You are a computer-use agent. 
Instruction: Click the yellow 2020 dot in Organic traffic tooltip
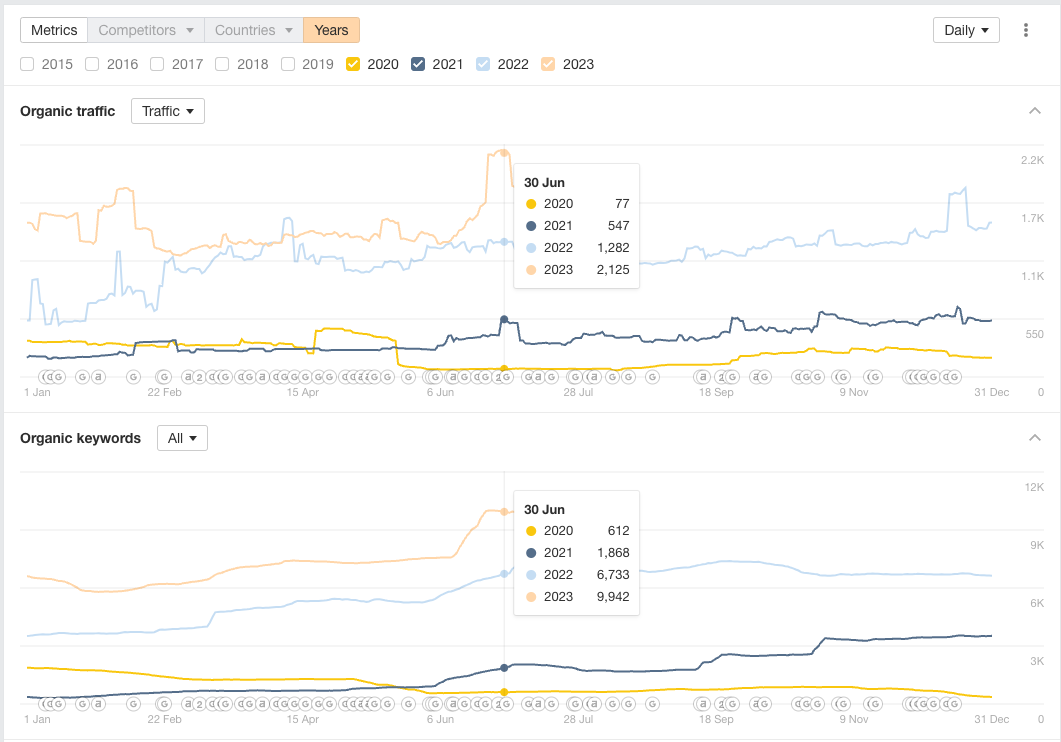click(531, 204)
